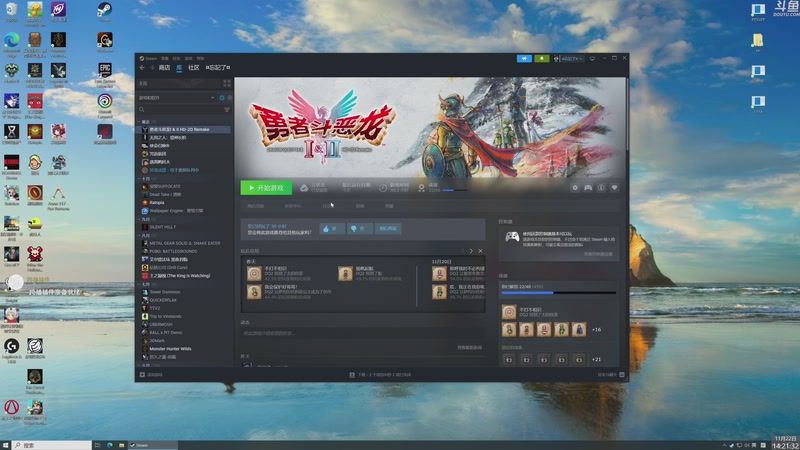The image size is (800, 450).
Task: Open the profile name tab beside 社区
Action: coord(218,67)
